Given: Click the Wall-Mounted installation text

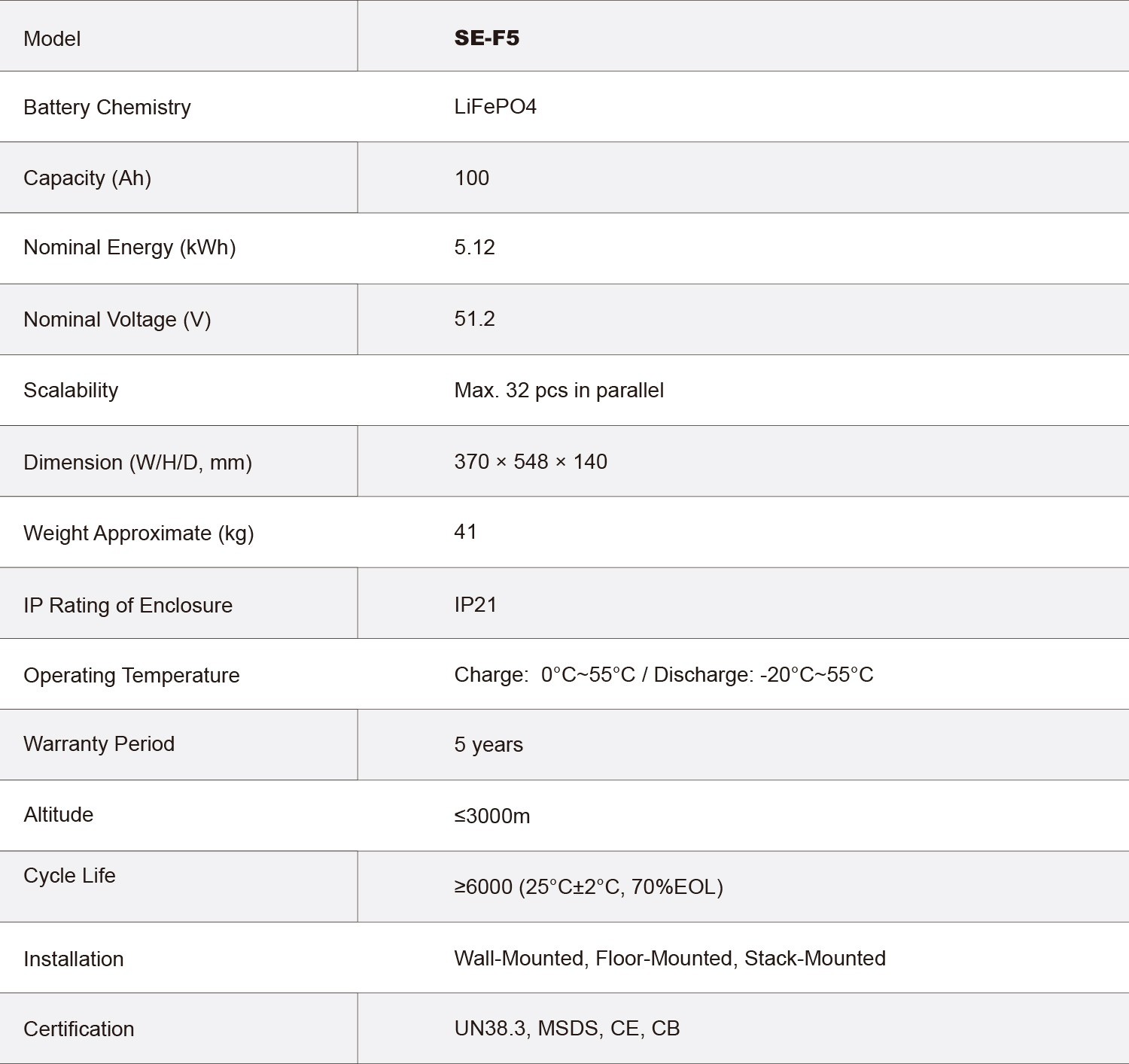Looking at the screenshot, I should [519, 959].
